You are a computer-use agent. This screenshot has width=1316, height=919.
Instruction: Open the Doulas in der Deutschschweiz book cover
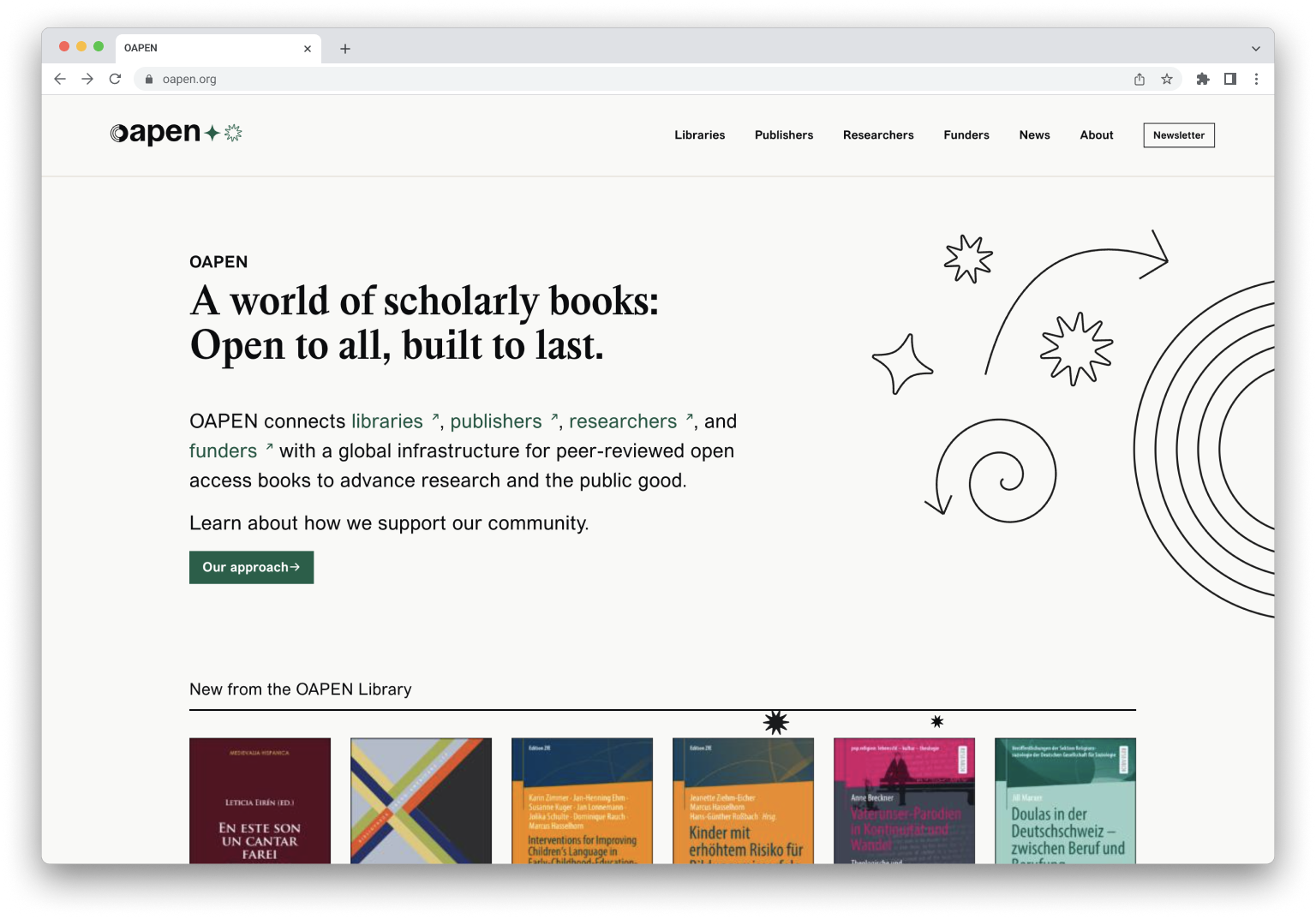click(x=1065, y=801)
